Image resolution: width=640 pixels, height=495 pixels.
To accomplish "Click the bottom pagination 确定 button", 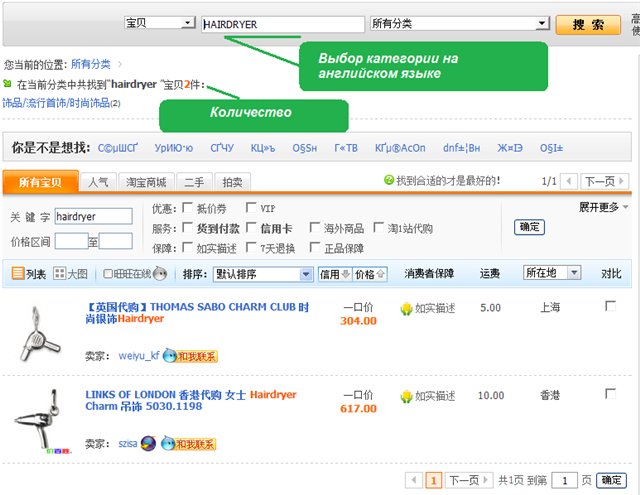I will coord(611,480).
